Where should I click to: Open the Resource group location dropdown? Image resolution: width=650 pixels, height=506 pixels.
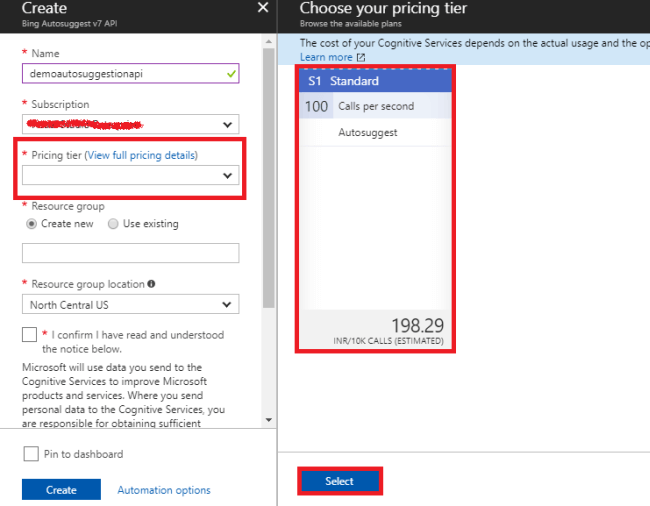[x=130, y=305]
